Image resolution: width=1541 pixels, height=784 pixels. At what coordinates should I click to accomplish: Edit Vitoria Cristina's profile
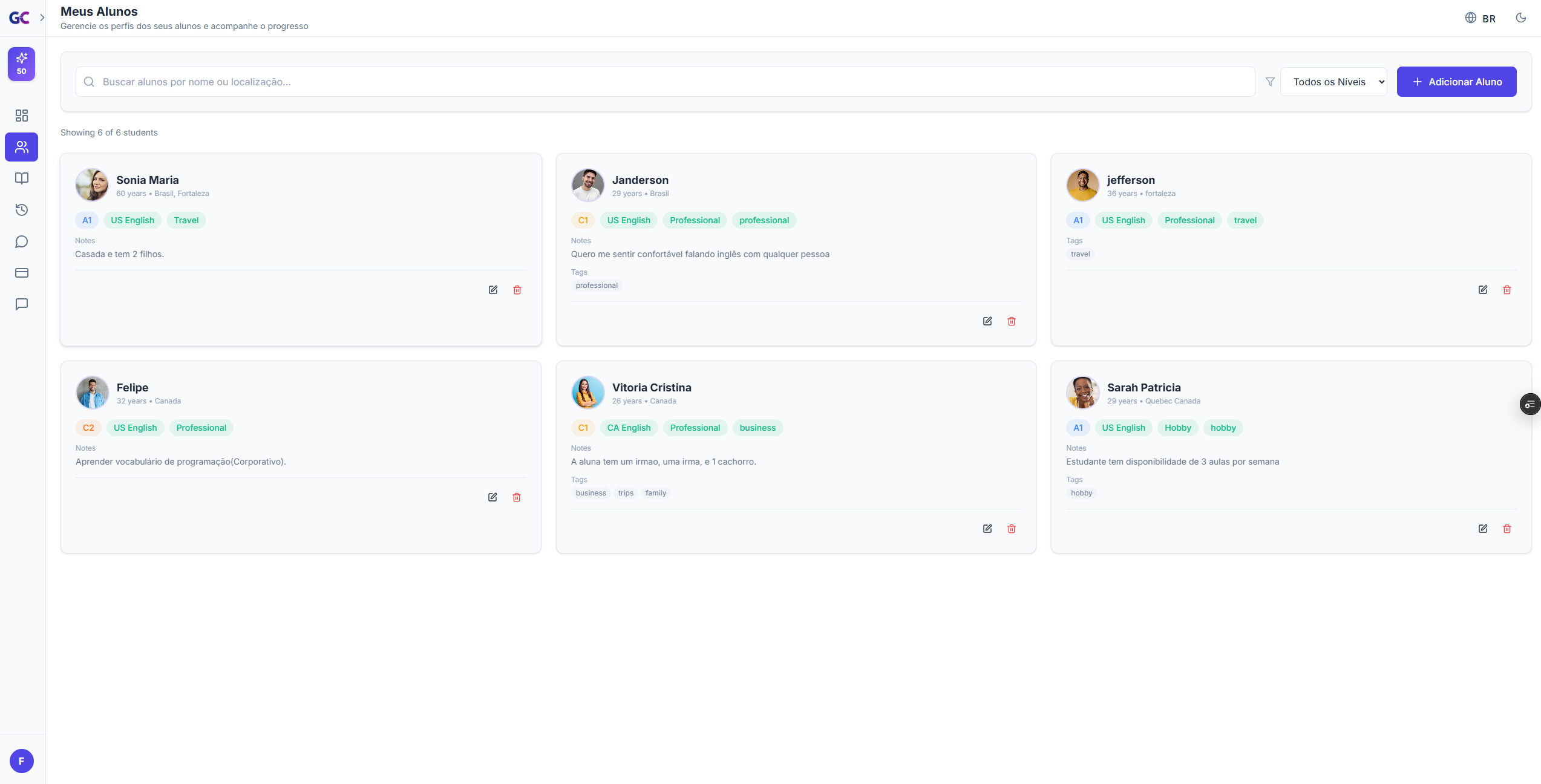[987, 529]
